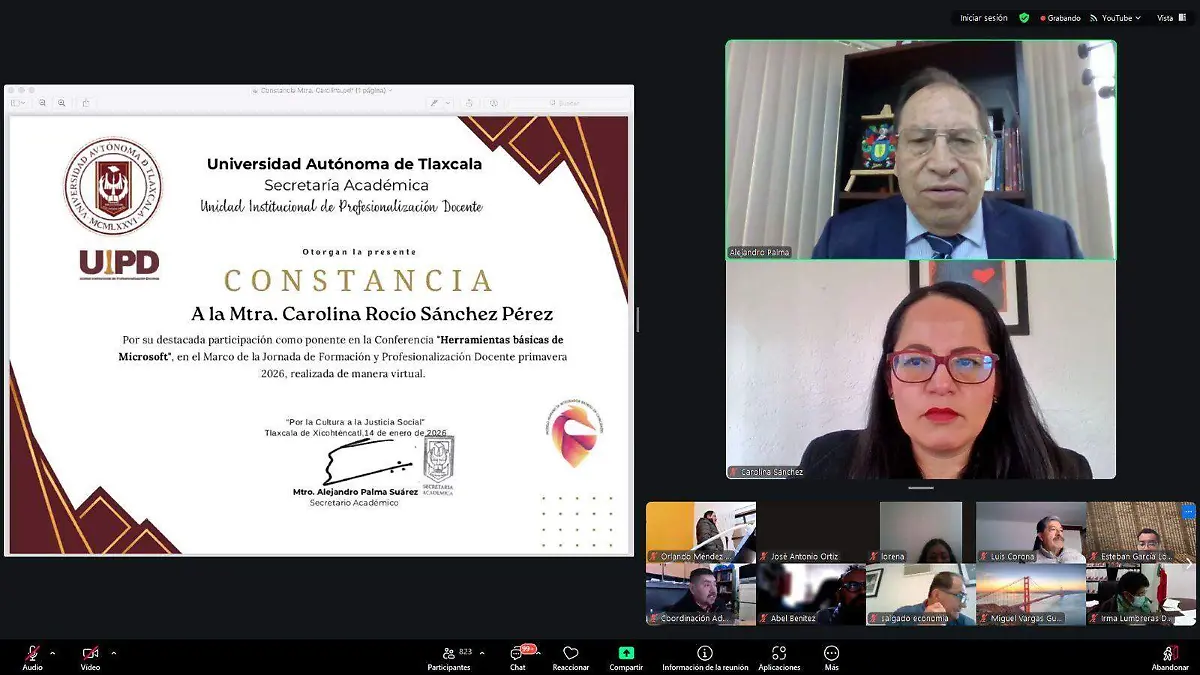Image resolution: width=1200 pixels, height=675 pixels.
Task: Click the green security shield icon
Action: coord(1024,17)
